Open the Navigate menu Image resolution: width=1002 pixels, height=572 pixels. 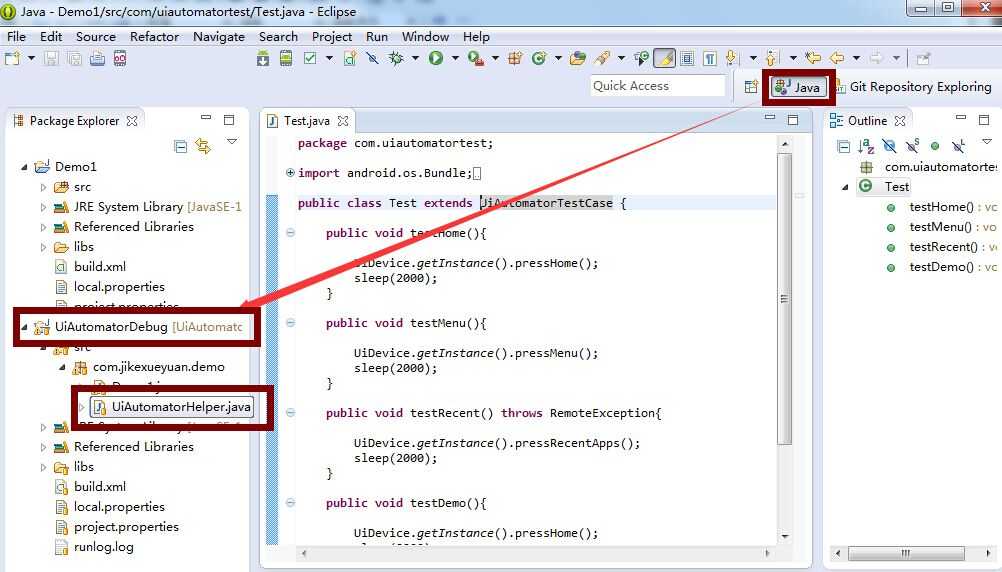pos(219,36)
